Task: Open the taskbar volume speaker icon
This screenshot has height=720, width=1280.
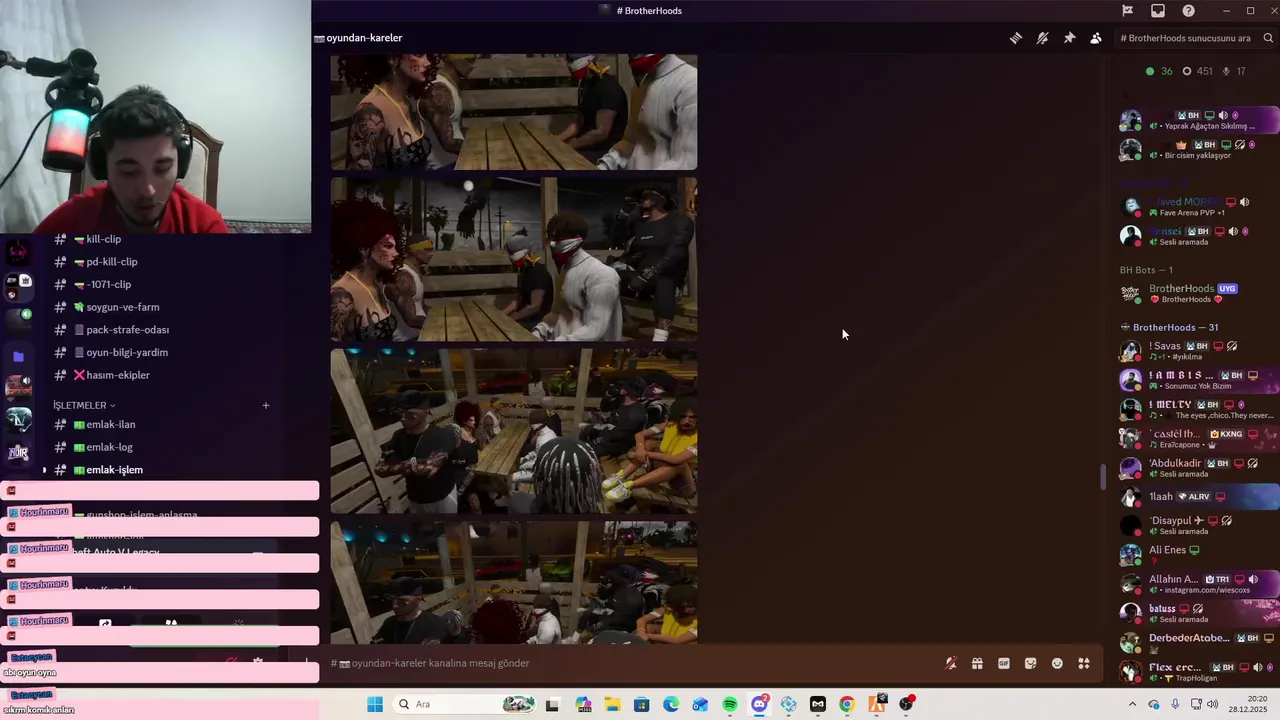Action: click(1213, 704)
